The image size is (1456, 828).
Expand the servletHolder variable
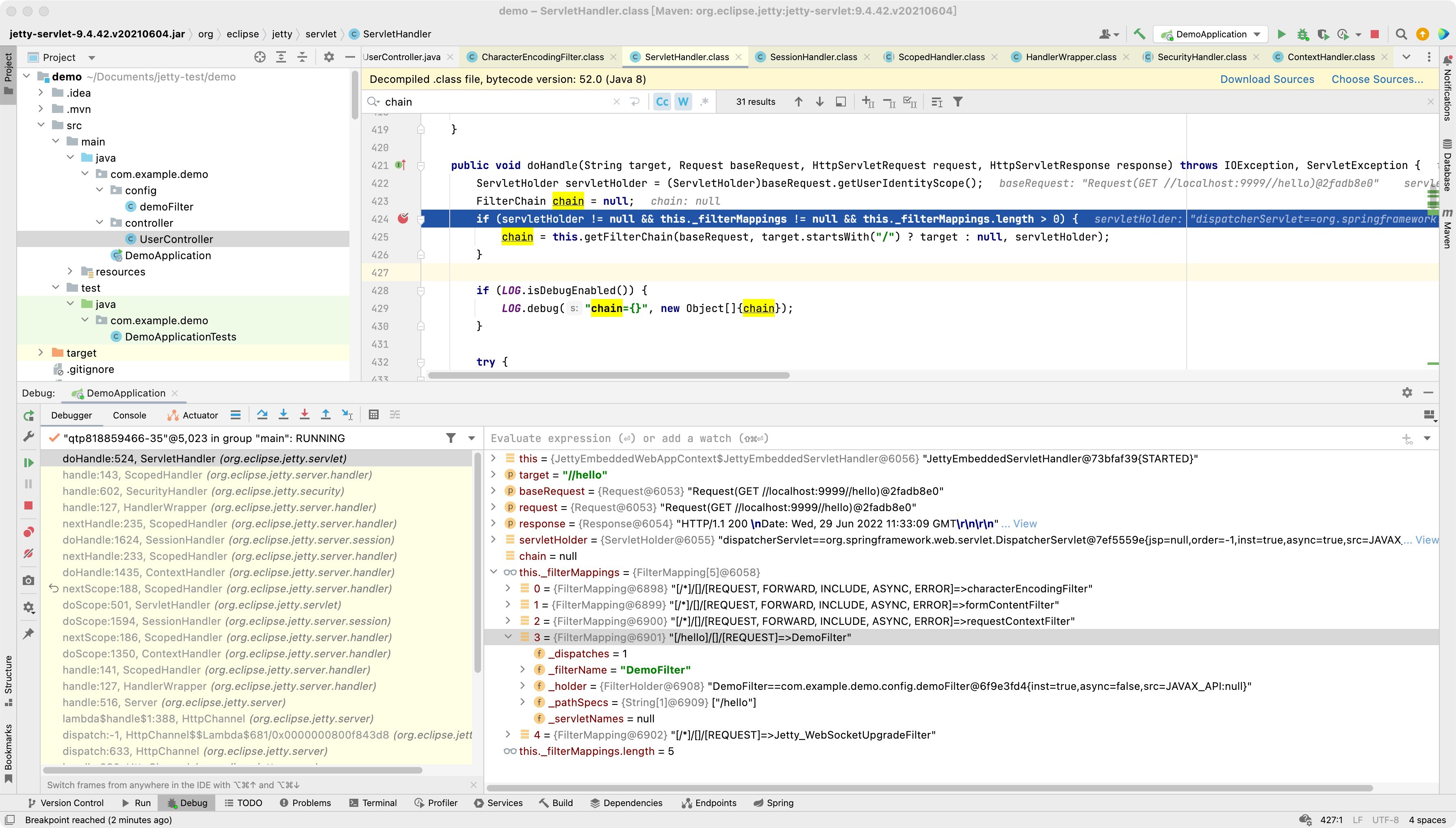coord(494,540)
